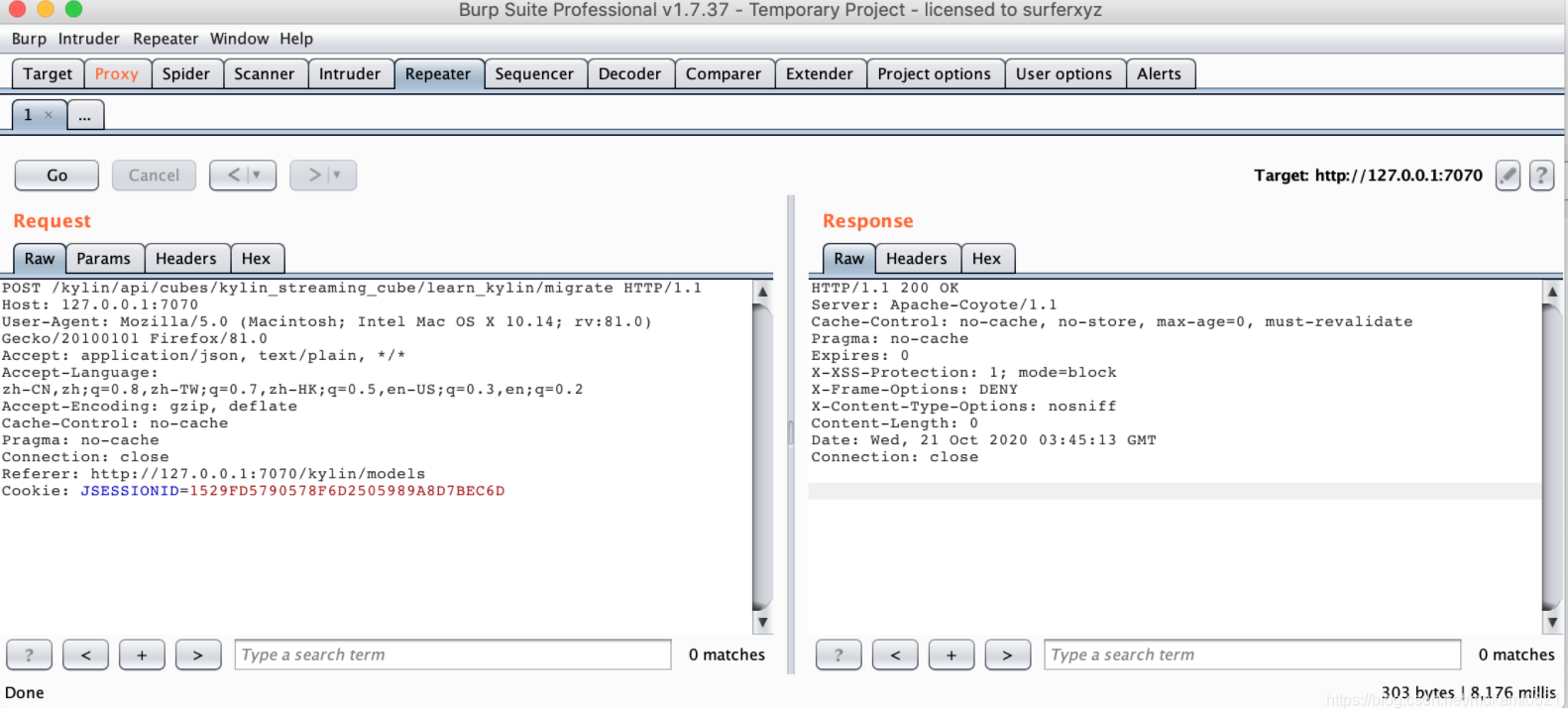Click the plus button under the response
Viewport: 1568px width, 718px height.
(952, 655)
